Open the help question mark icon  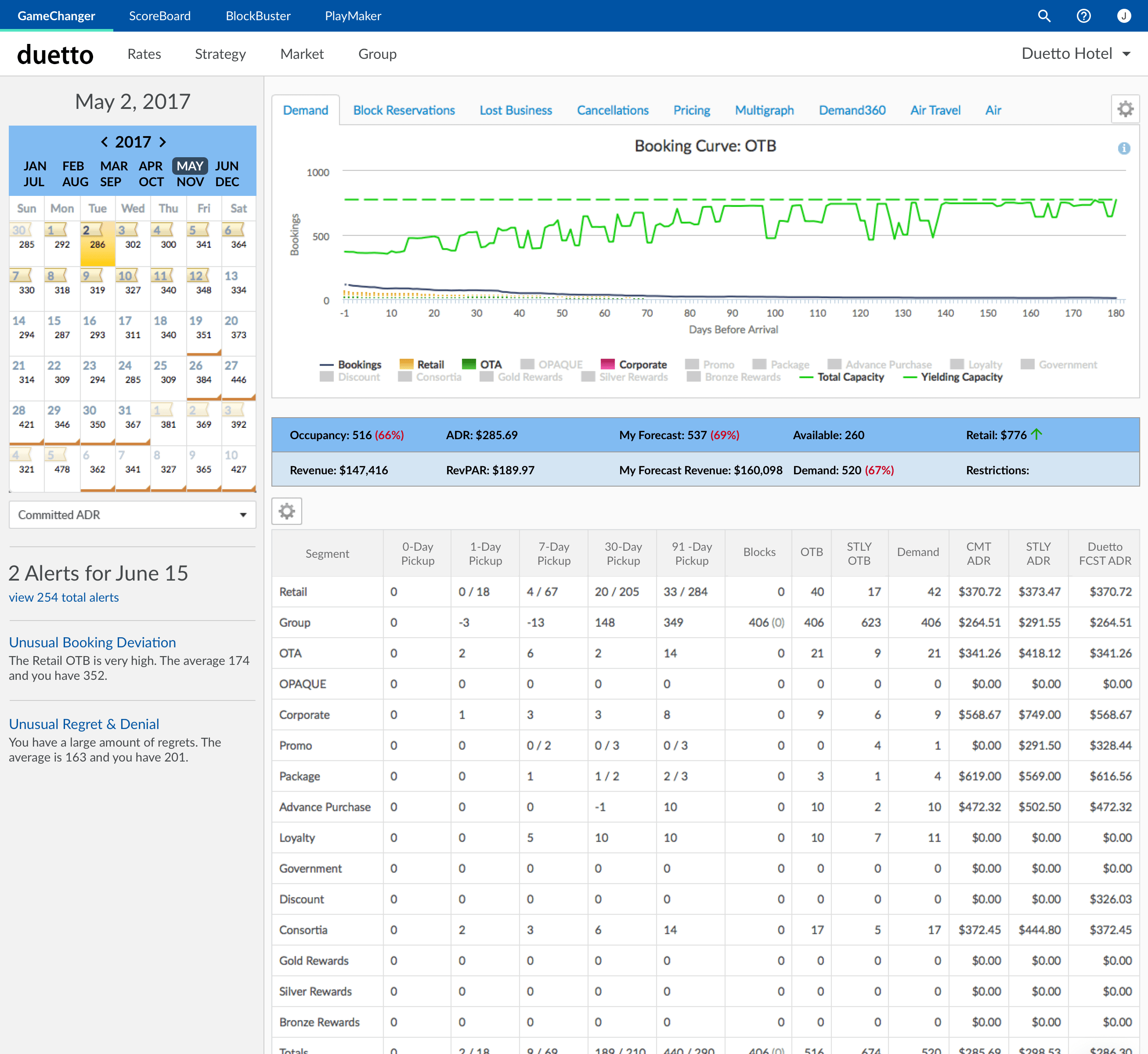(1083, 16)
